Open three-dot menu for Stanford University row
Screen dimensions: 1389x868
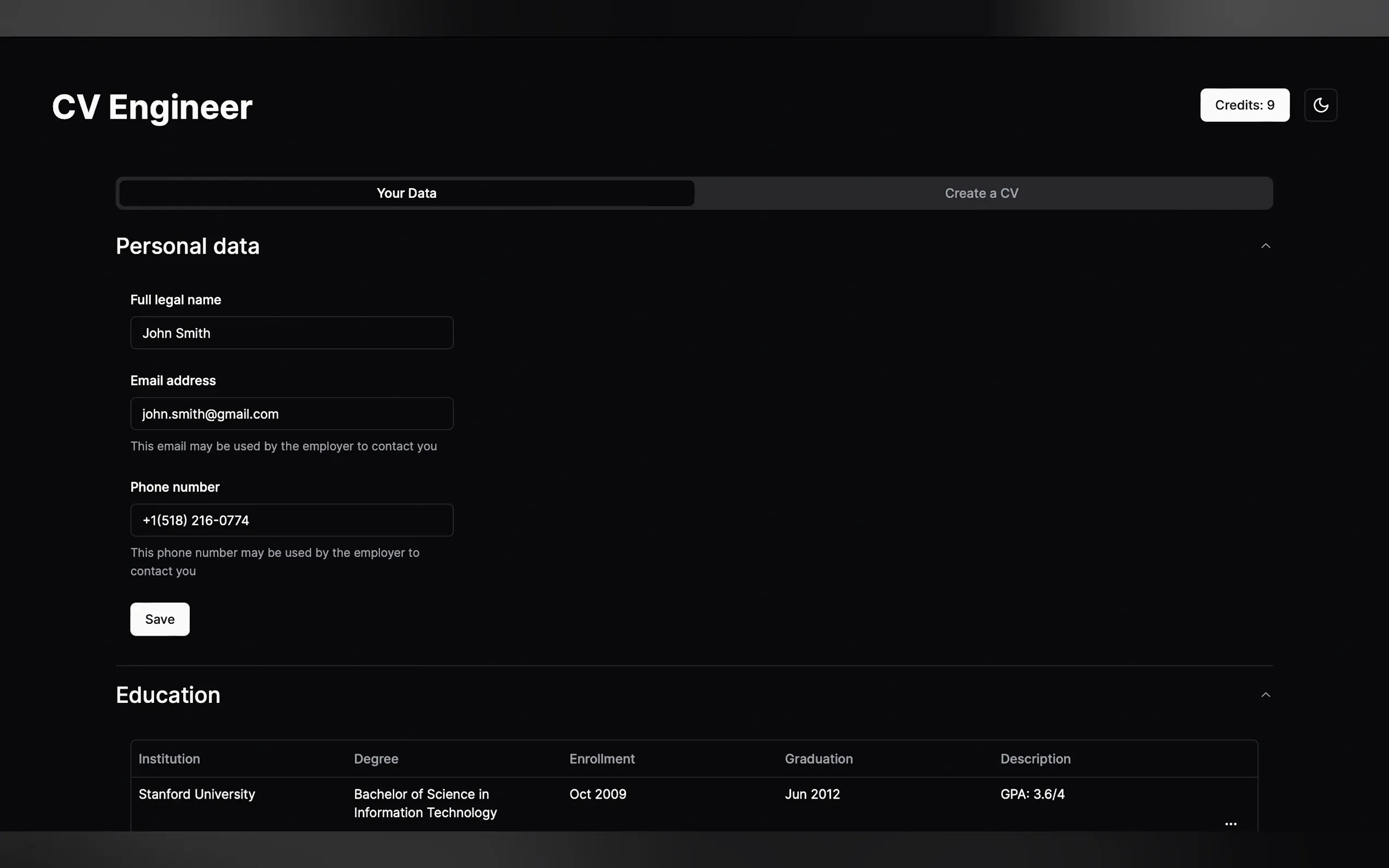tap(1230, 824)
